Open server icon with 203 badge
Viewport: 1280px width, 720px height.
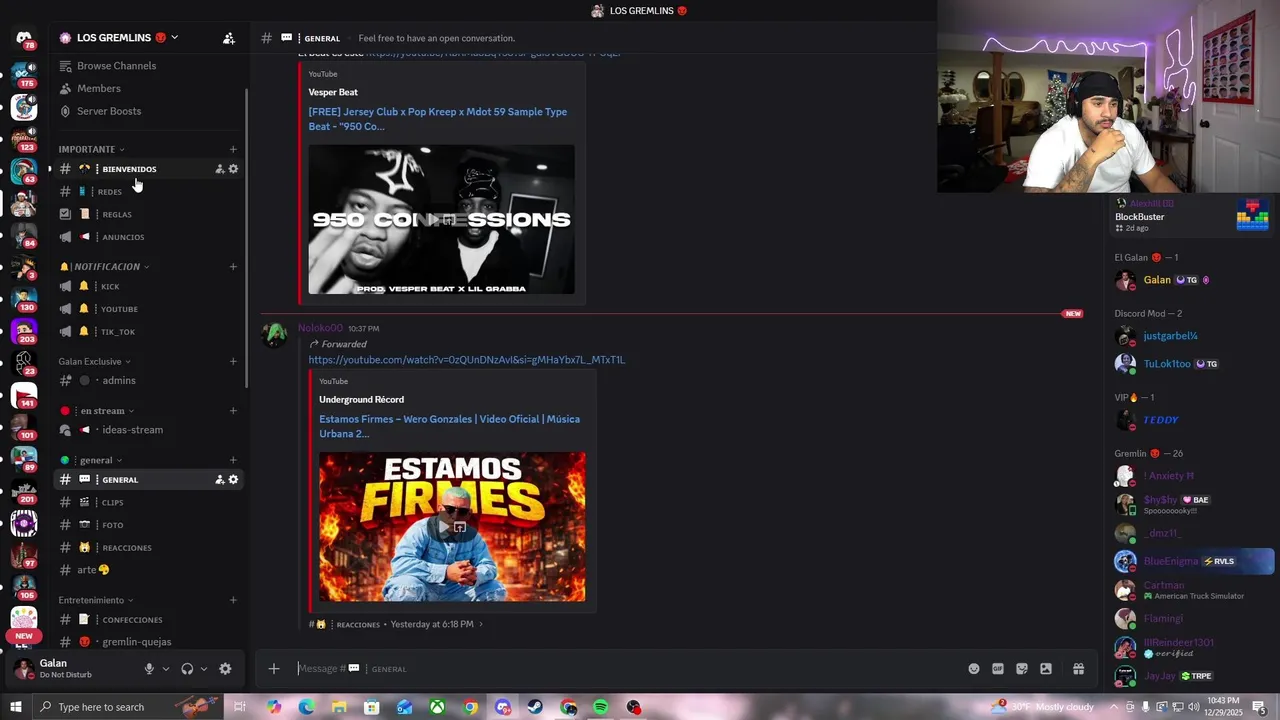24,330
